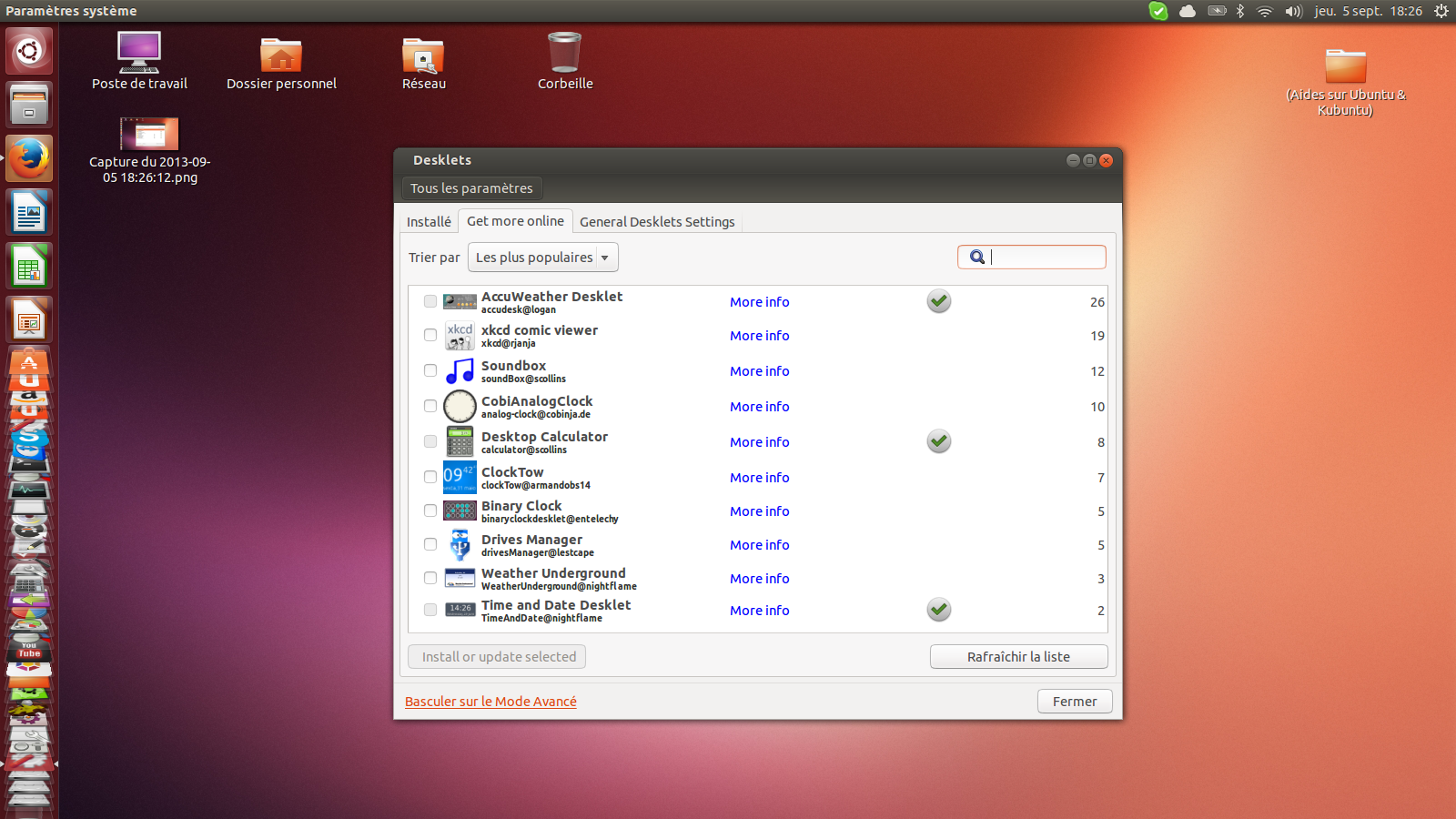
Task: Open the sound volume indicator
Action: pos(1293,11)
